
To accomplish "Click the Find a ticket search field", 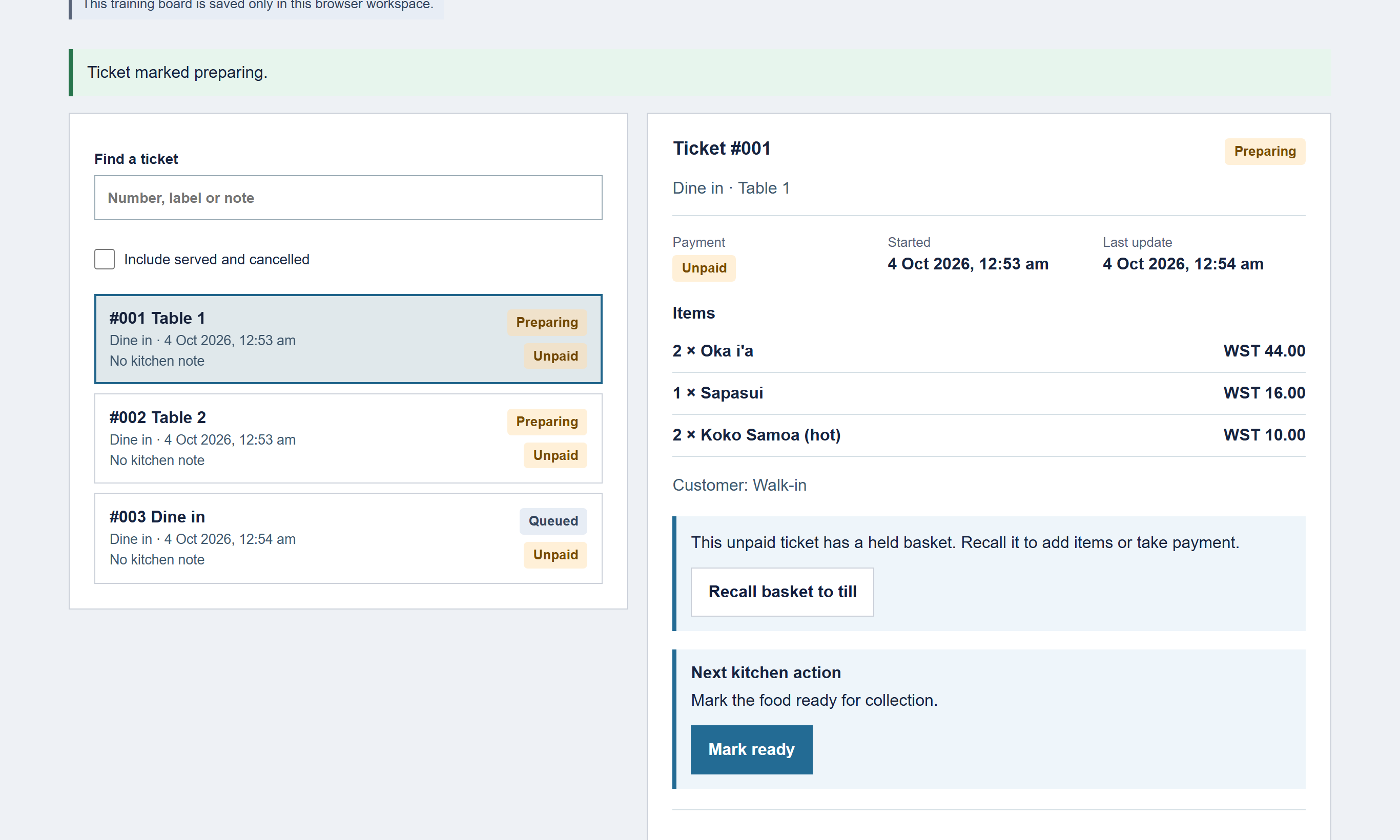I will pyautogui.click(x=348, y=198).
